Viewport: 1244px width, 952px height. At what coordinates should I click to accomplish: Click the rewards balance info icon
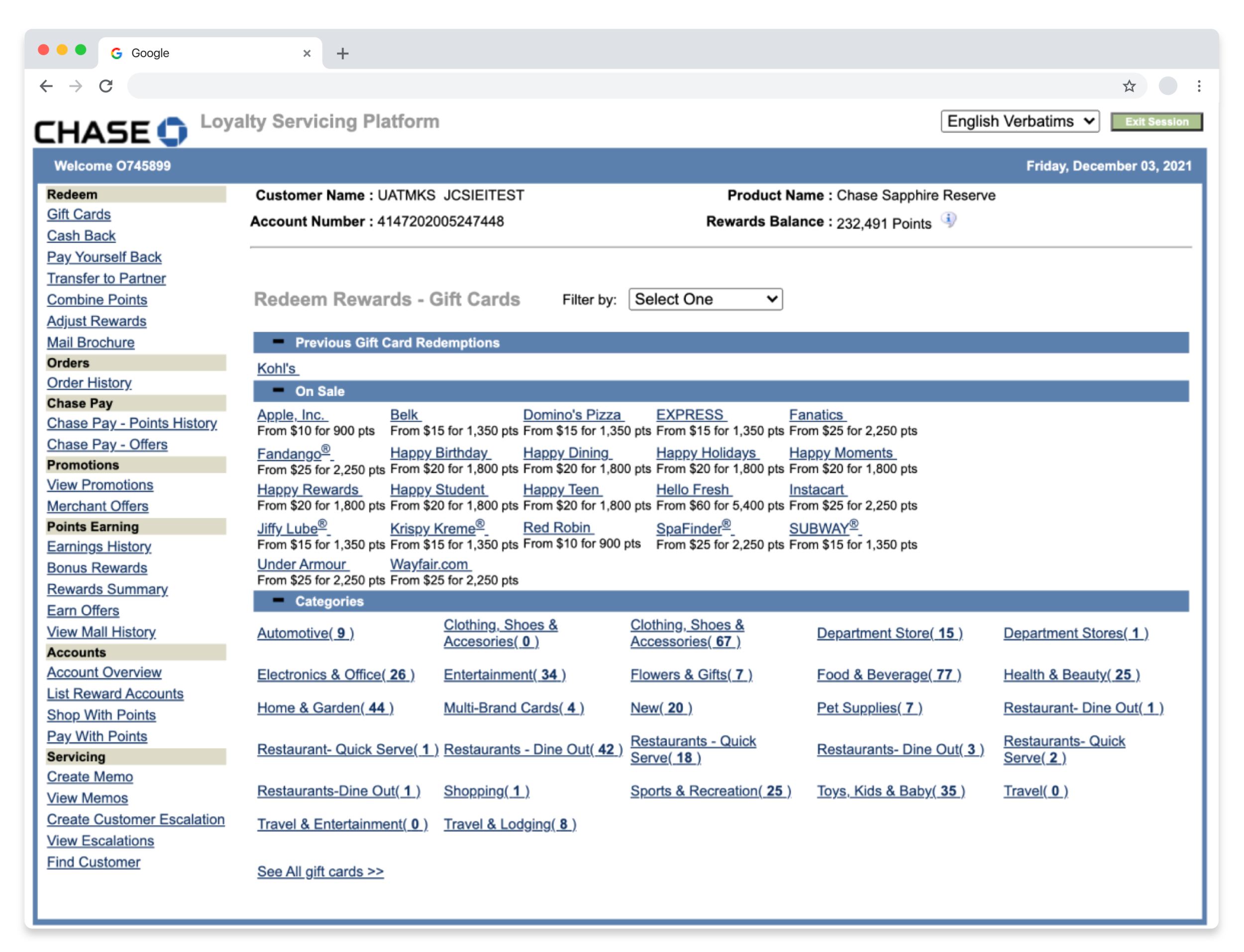[949, 220]
